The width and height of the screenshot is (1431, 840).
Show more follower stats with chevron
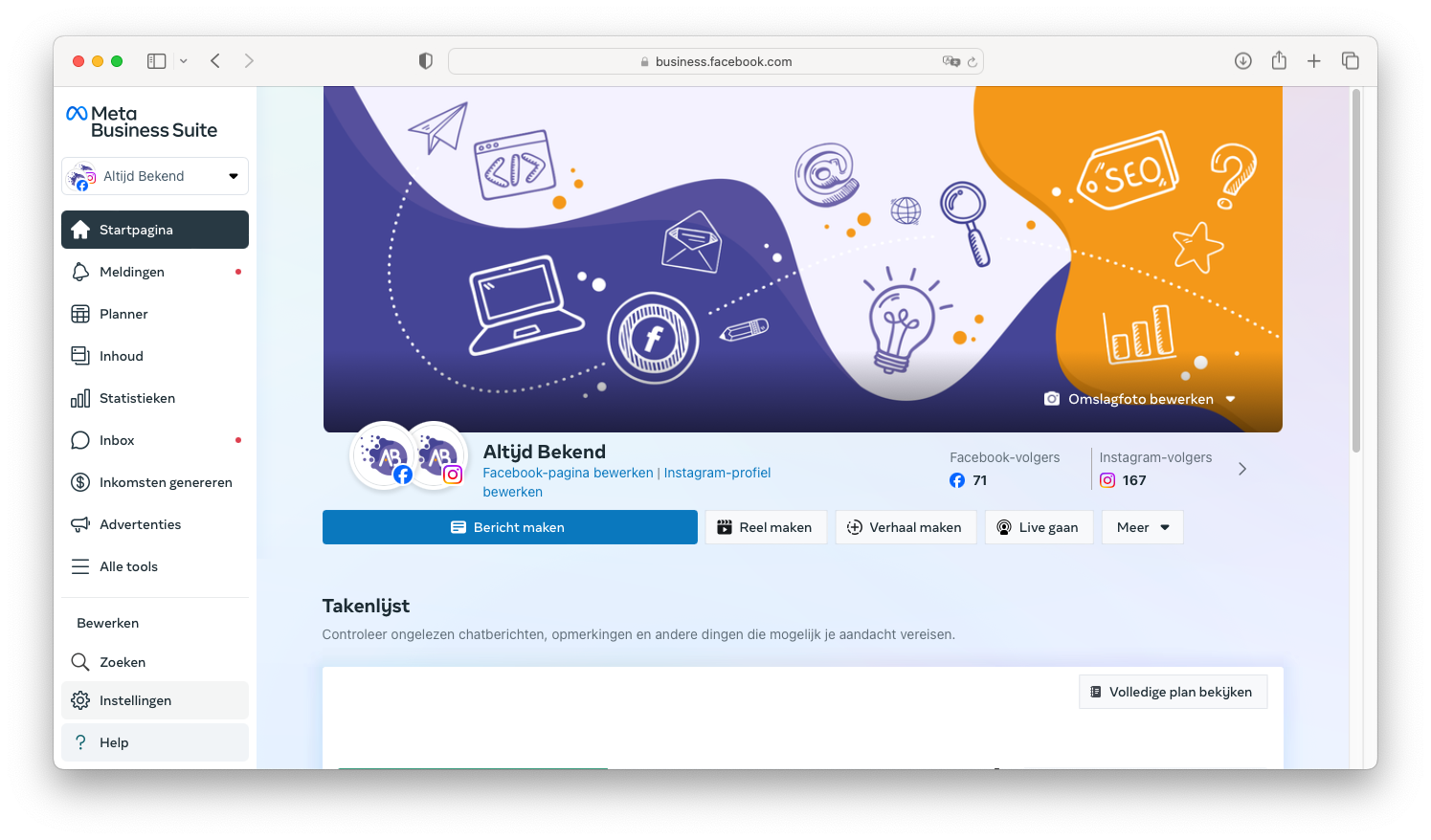[x=1242, y=469]
